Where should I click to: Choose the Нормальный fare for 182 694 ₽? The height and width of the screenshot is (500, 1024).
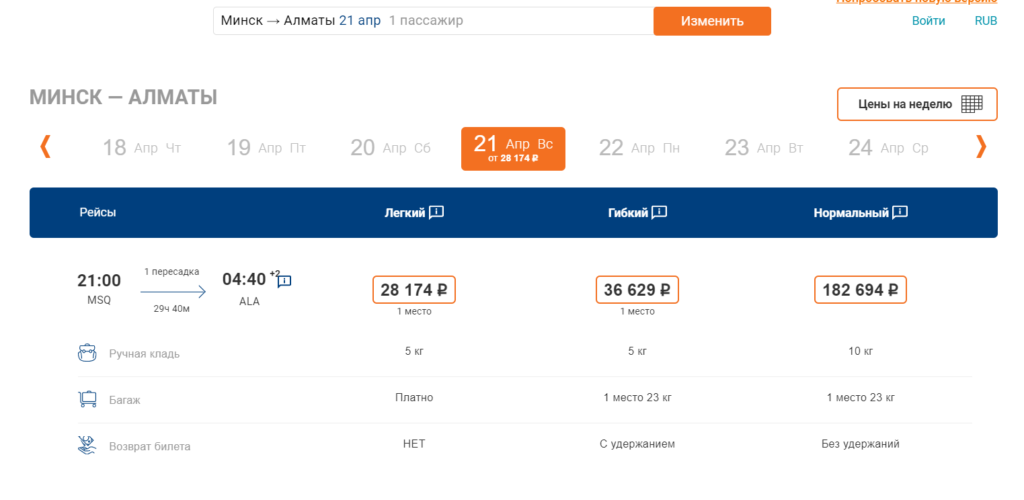pyautogui.click(x=859, y=290)
